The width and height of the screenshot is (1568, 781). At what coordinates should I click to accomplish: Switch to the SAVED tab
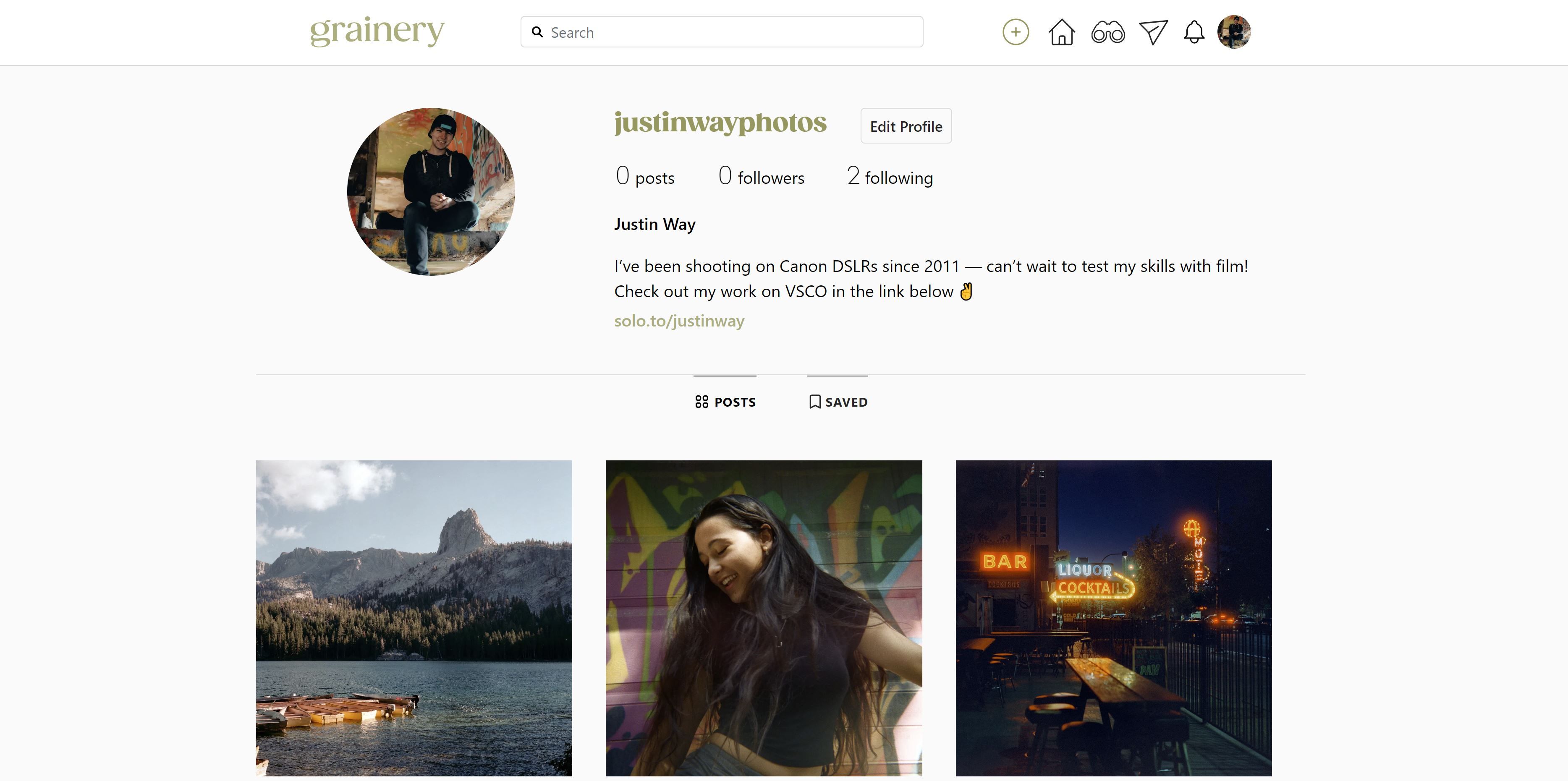[x=837, y=401]
